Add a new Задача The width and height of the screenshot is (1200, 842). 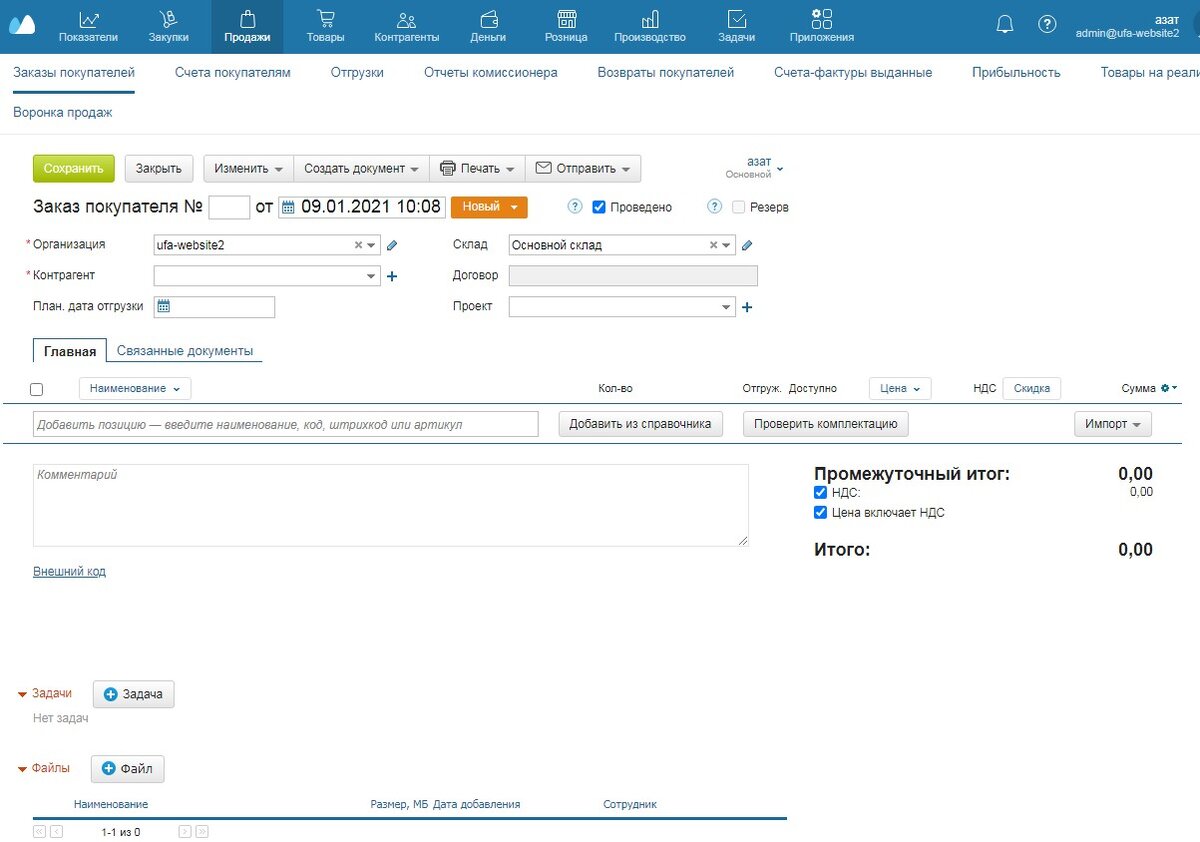pyautogui.click(x=134, y=694)
